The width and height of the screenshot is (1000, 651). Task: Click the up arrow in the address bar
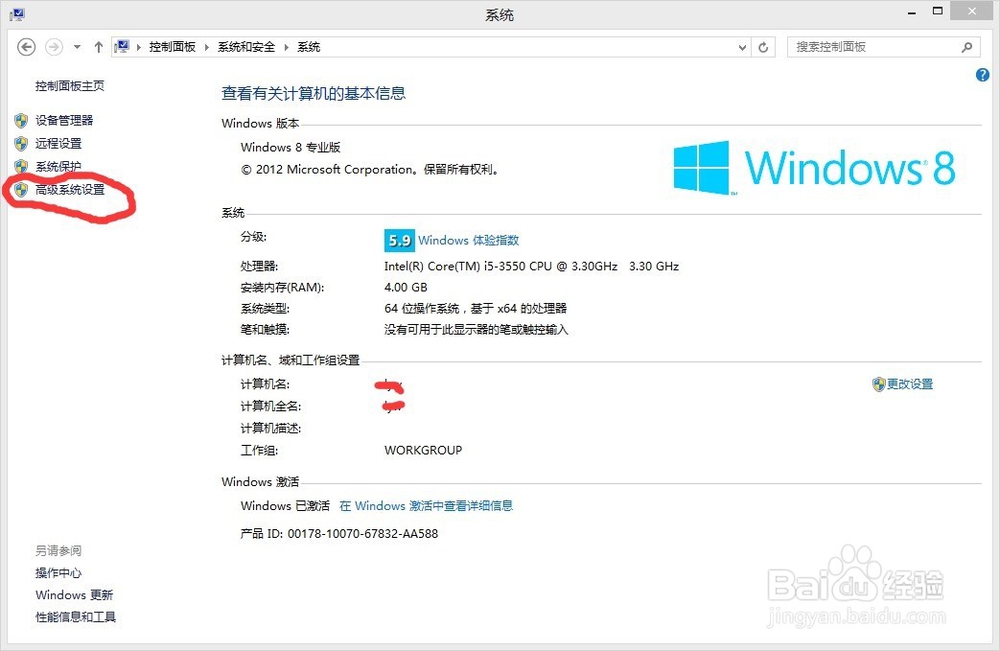click(x=97, y=46)
